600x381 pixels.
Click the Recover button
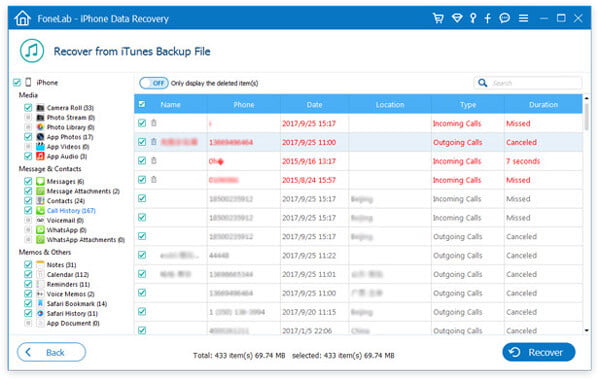tap(538, 352)
